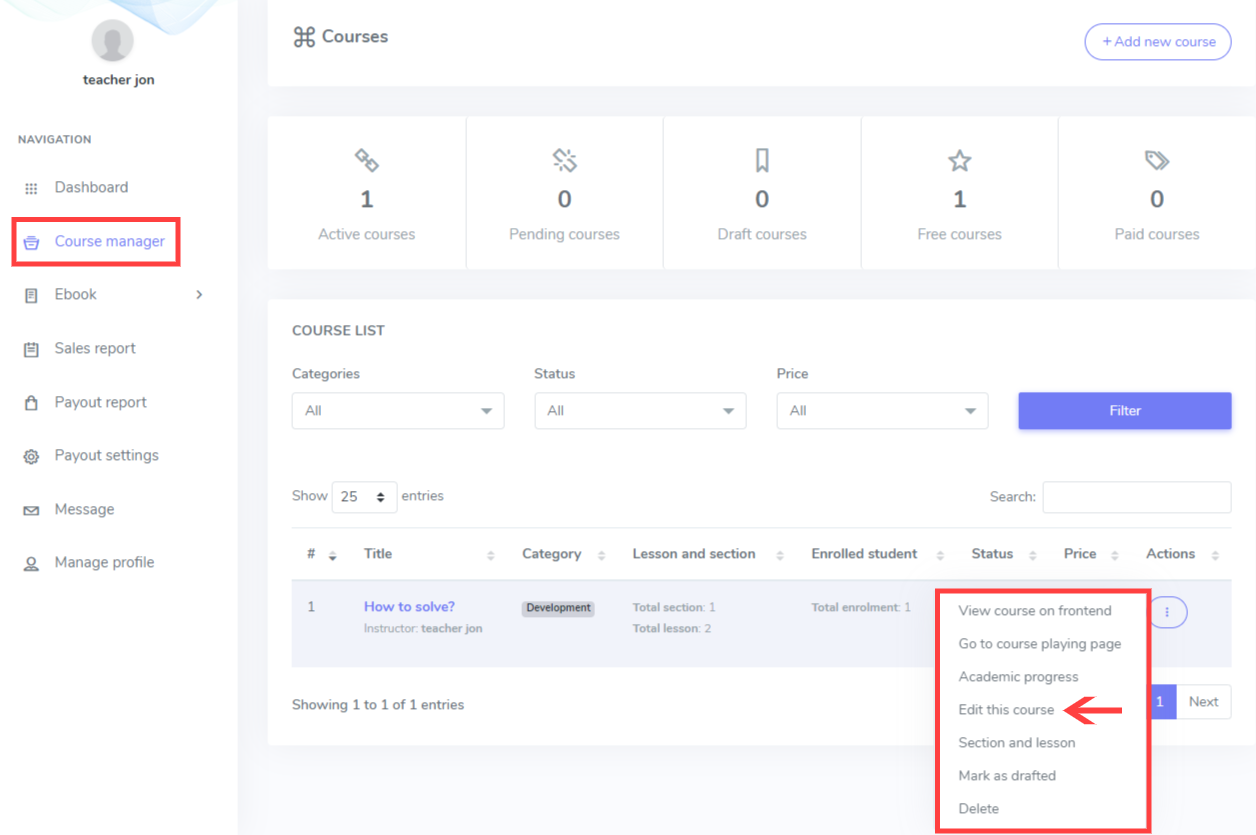Expand the Ebook submenu chevron
1256x835 pixels.
pos(199,295)
